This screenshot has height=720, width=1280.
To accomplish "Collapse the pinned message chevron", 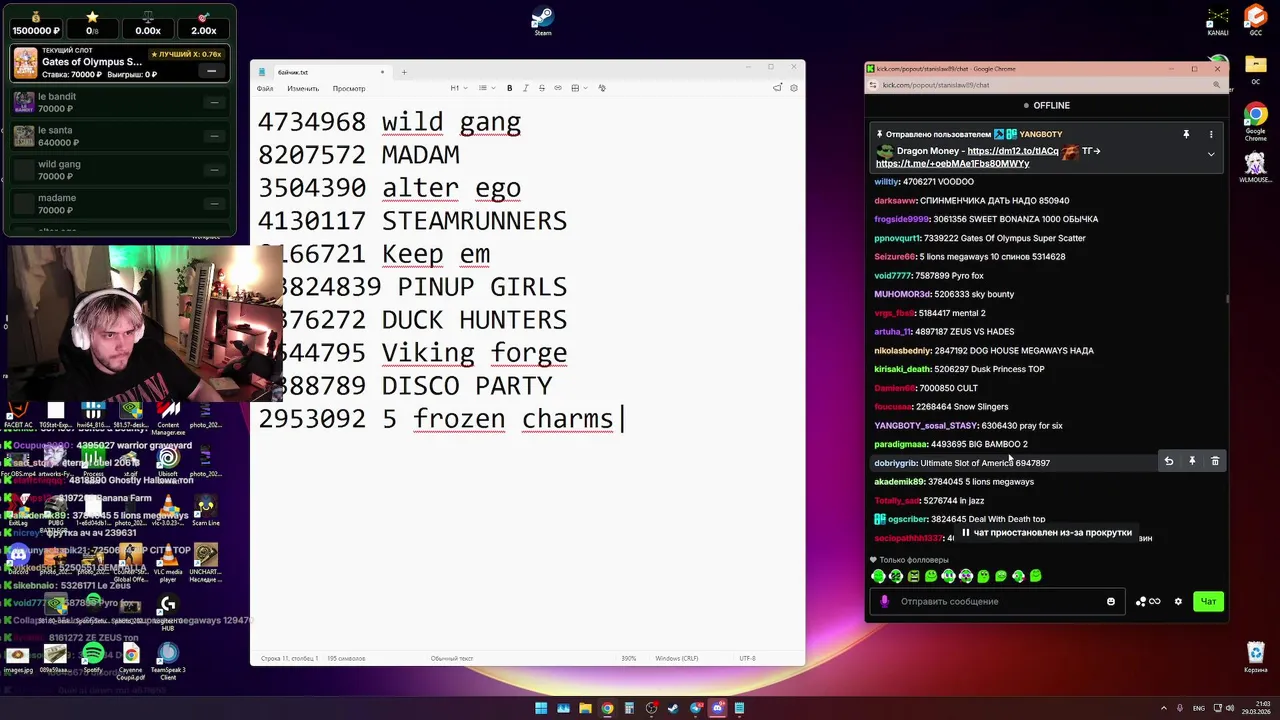I will pos(1211,154).
